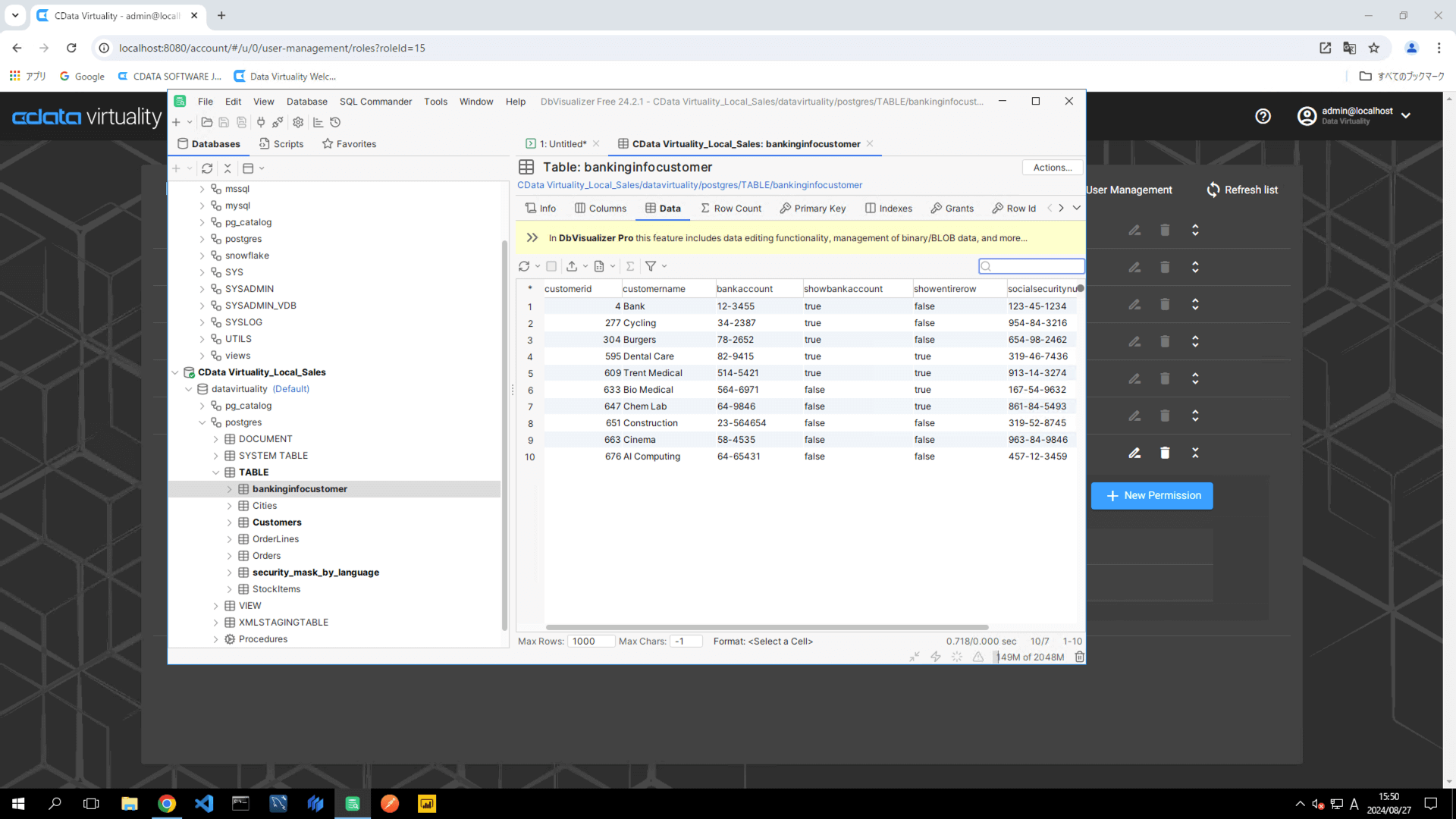Screen dimensions: 1456x819
Task: Open the SQL Commander menu
Action: [x=375, y=102]
